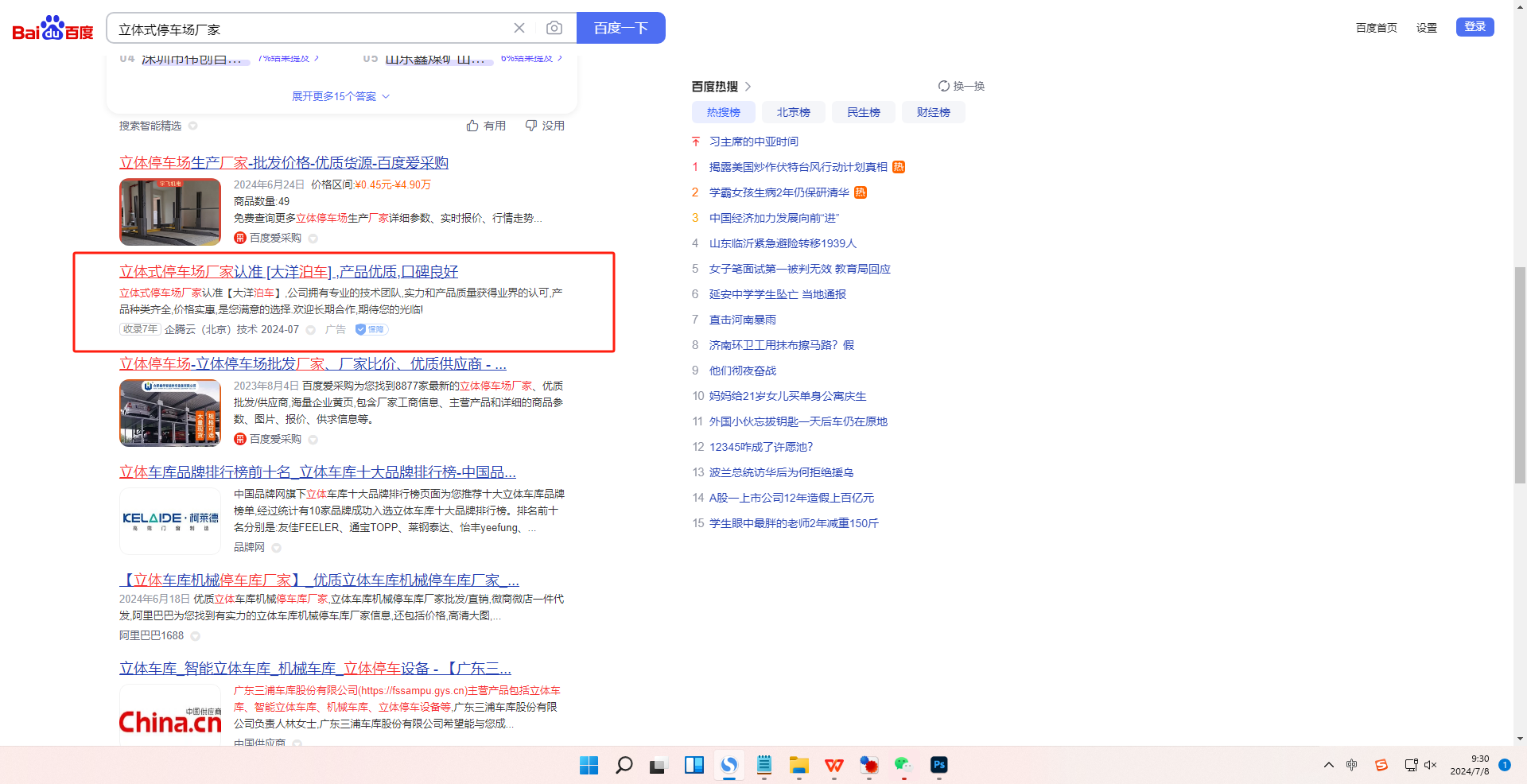Click the camera image search icon

click(554, 29)
